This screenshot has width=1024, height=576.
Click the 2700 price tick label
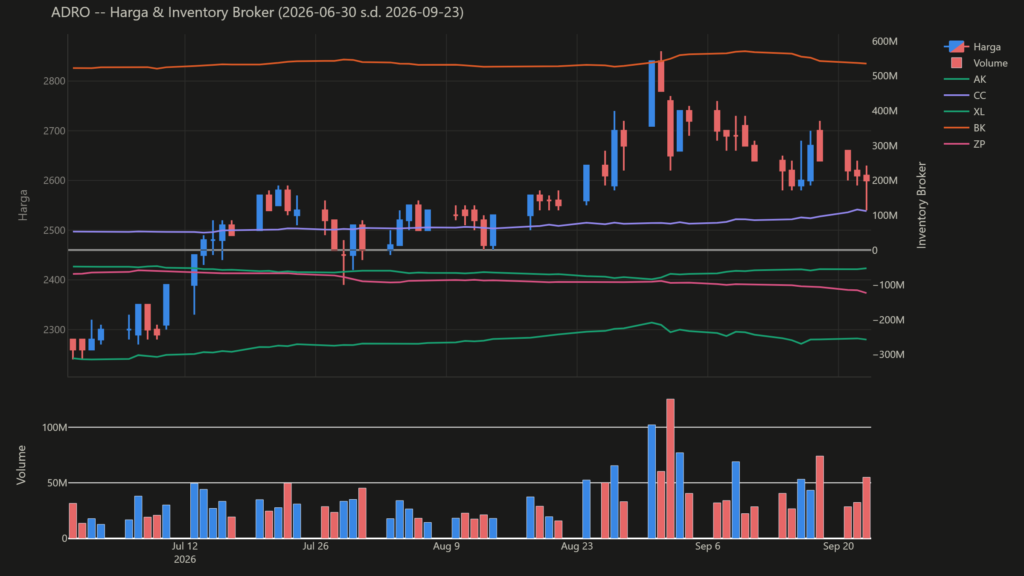tap(55, 131)
